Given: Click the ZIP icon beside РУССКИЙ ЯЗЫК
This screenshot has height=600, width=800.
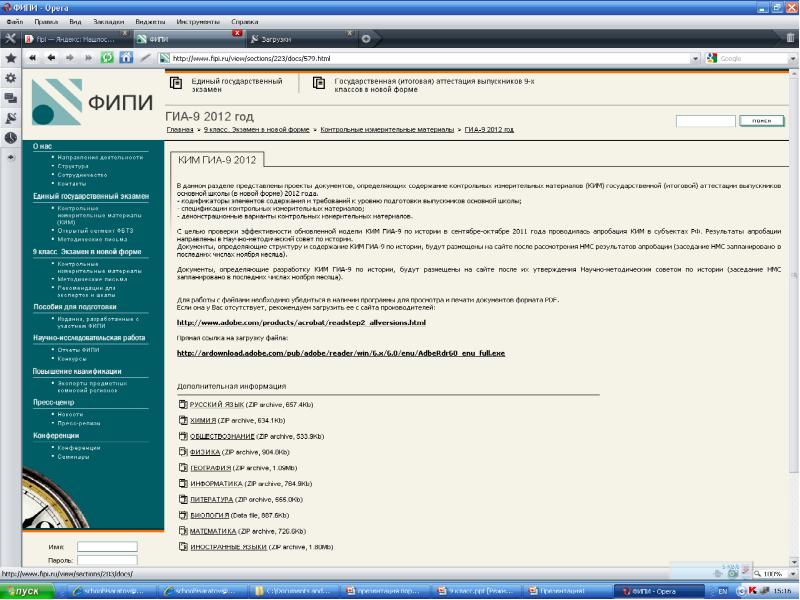Looking at the screenshot, I should click(182, 404).
